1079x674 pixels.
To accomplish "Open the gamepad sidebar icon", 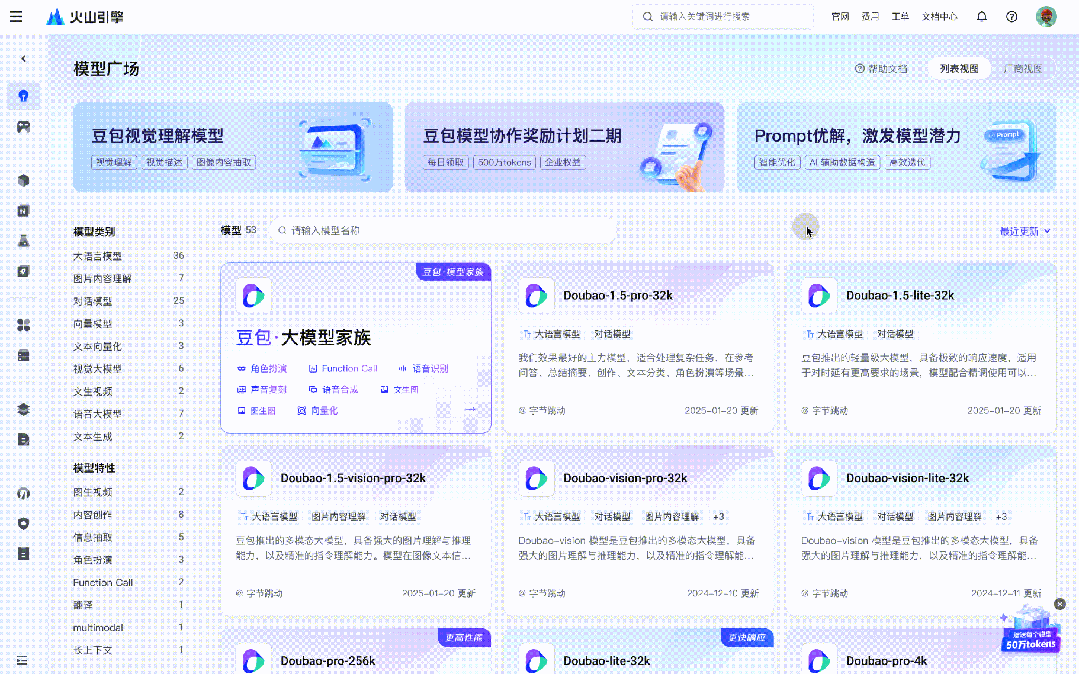I will [23, 127].
